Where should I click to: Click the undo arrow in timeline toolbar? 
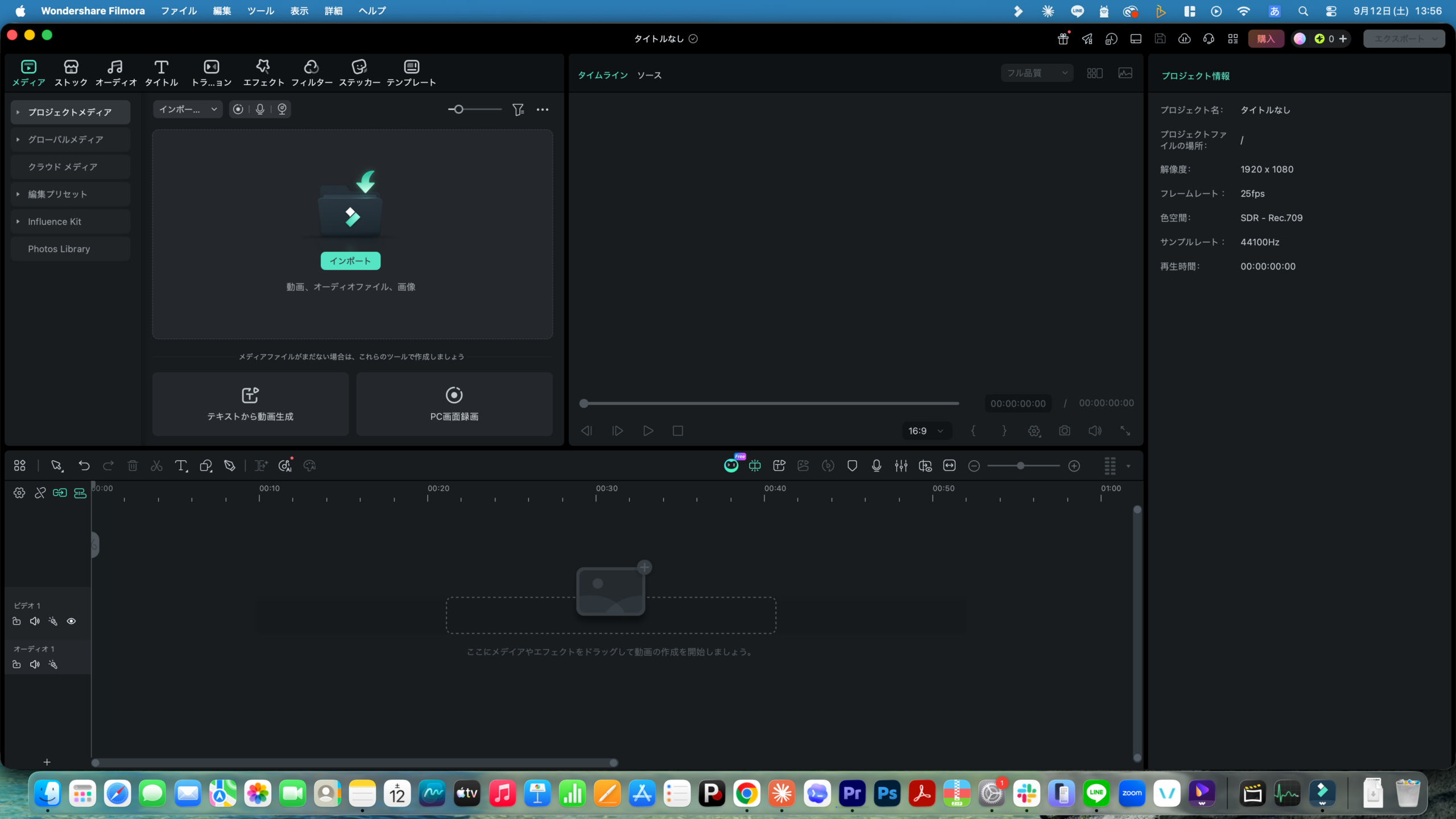point(84,466)
